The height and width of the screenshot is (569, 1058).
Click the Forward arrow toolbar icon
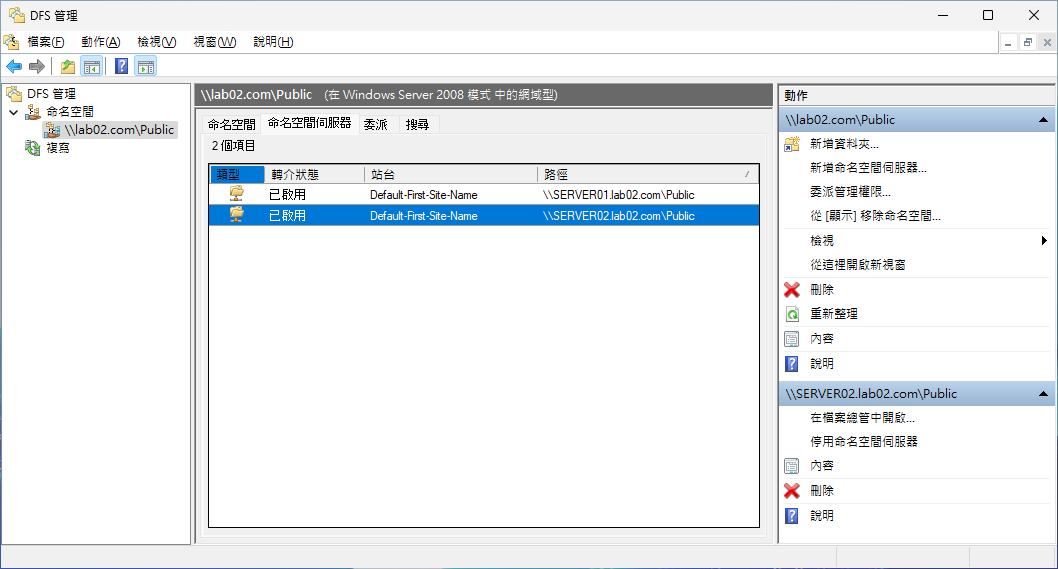click(x=37, y=66)
